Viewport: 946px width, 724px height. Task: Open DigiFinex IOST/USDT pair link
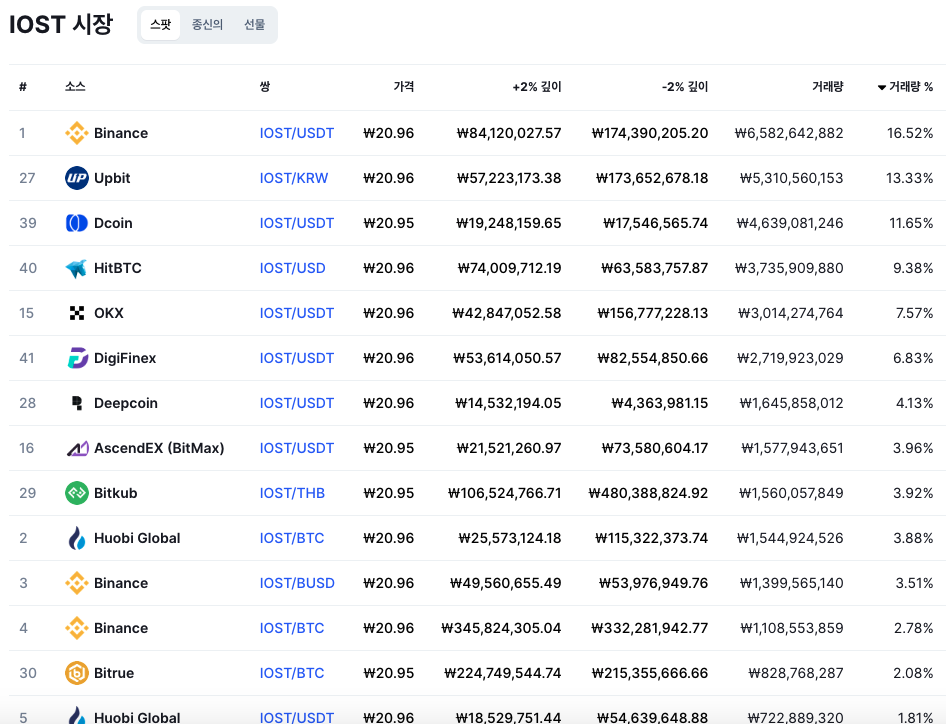[297, 358]
